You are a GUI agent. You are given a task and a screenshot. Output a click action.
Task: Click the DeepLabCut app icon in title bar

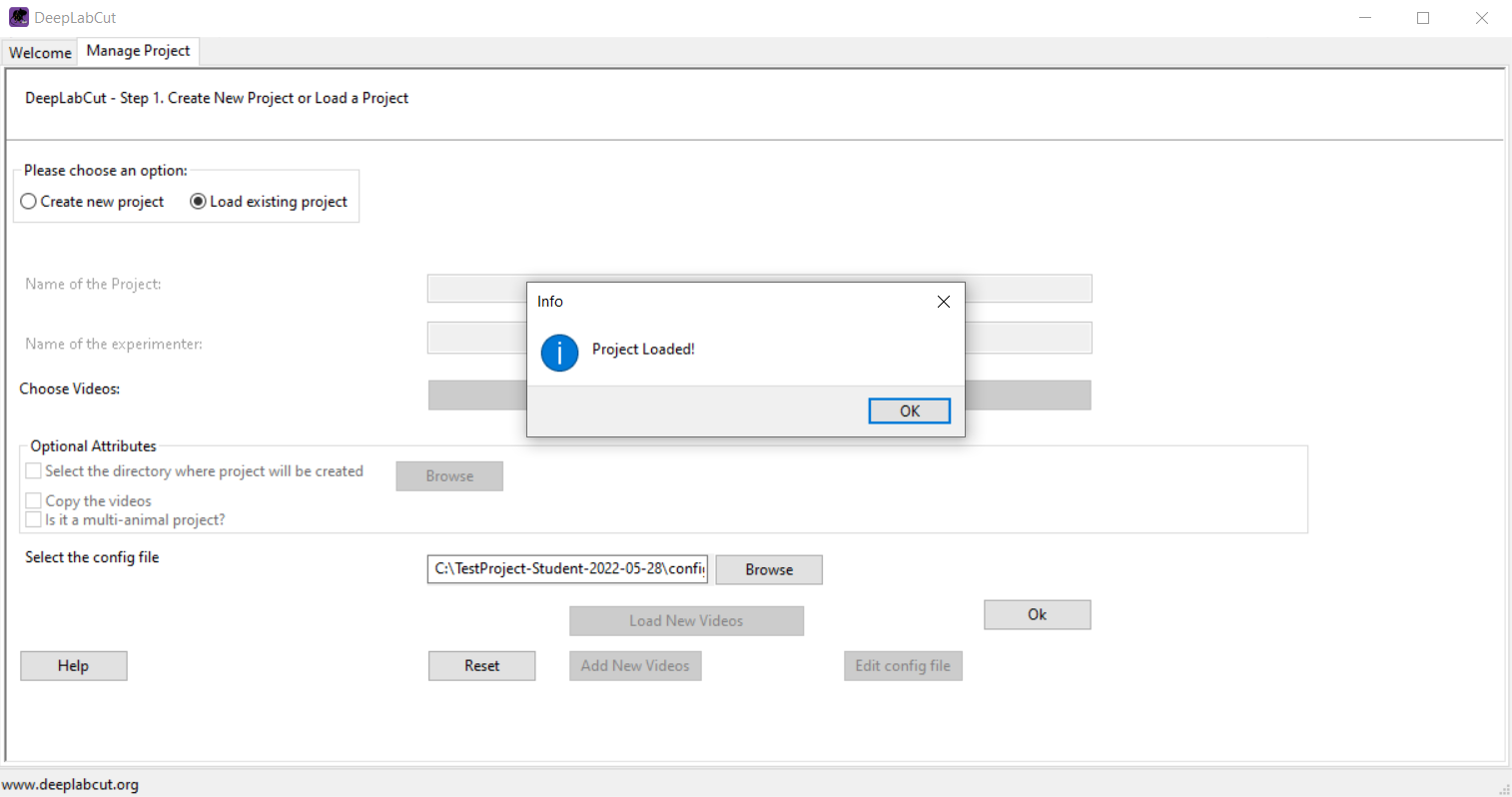coord(18,17)
